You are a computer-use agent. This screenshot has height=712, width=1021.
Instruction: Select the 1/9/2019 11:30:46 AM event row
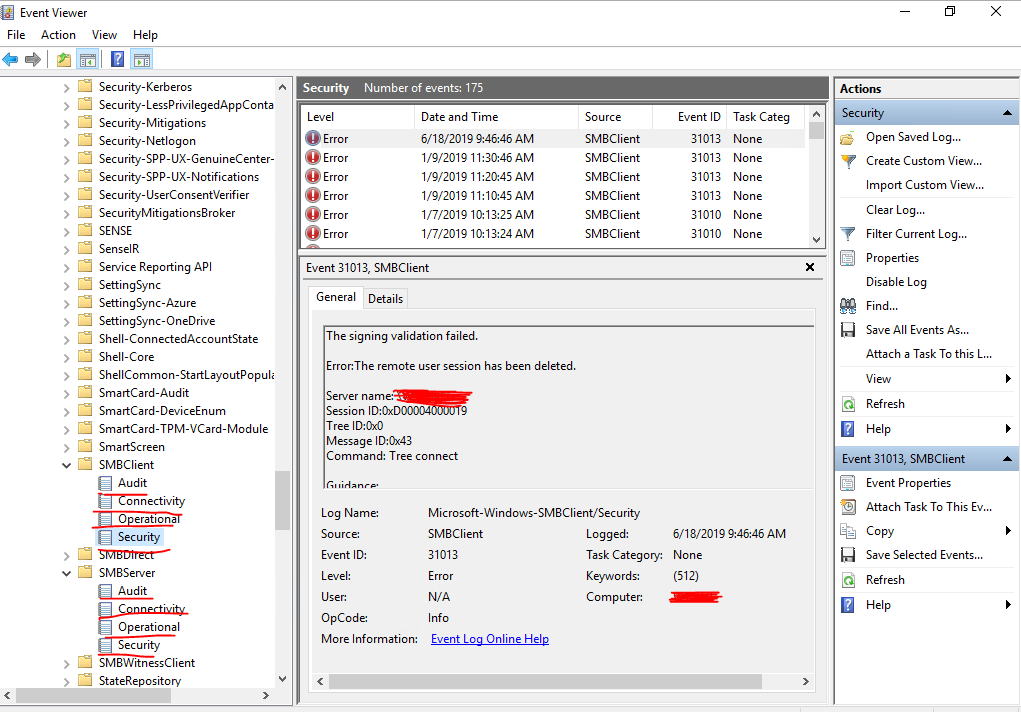point(553,158)
